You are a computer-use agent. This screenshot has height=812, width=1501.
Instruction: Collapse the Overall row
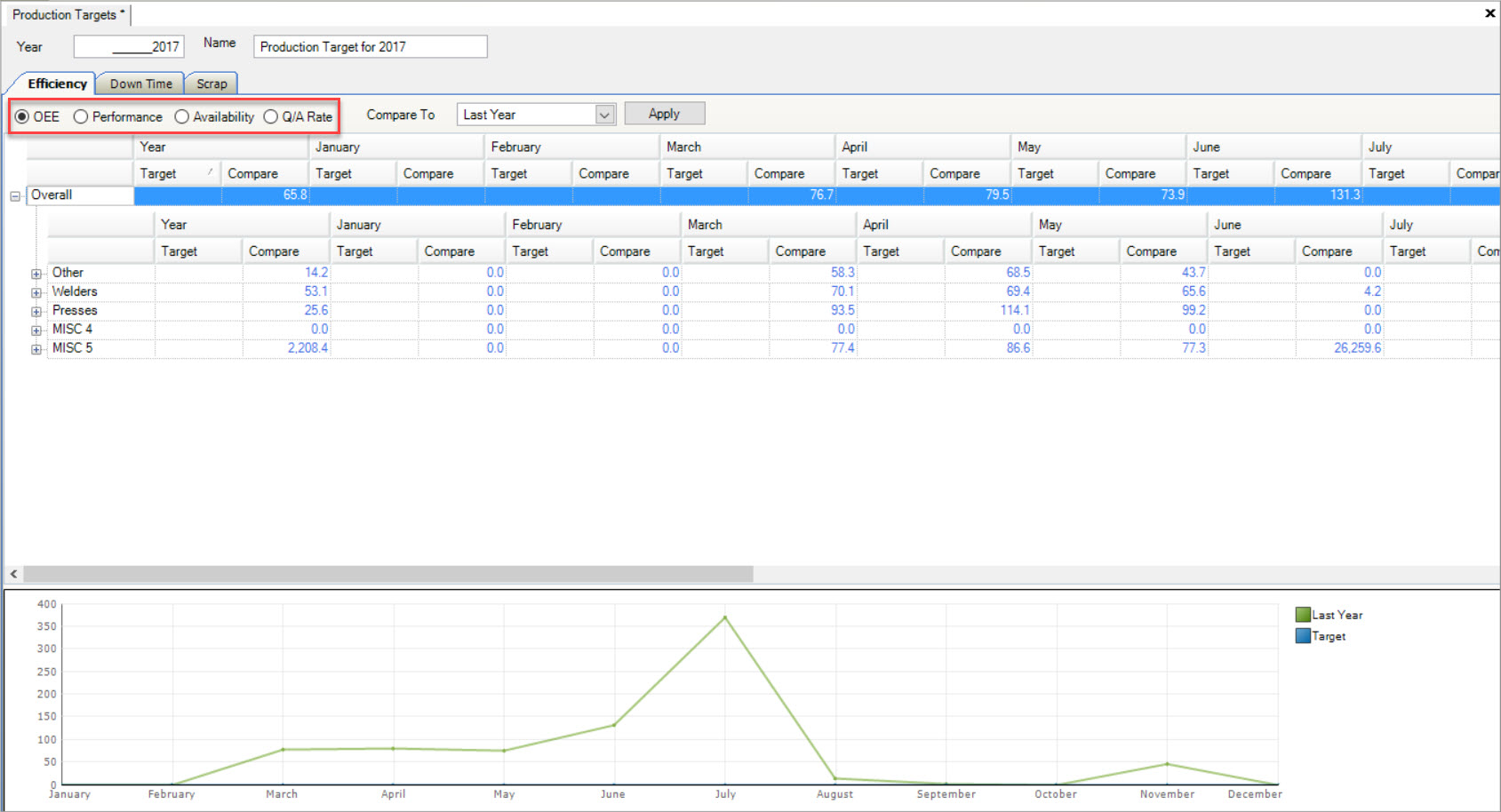[x=15, y=195]
